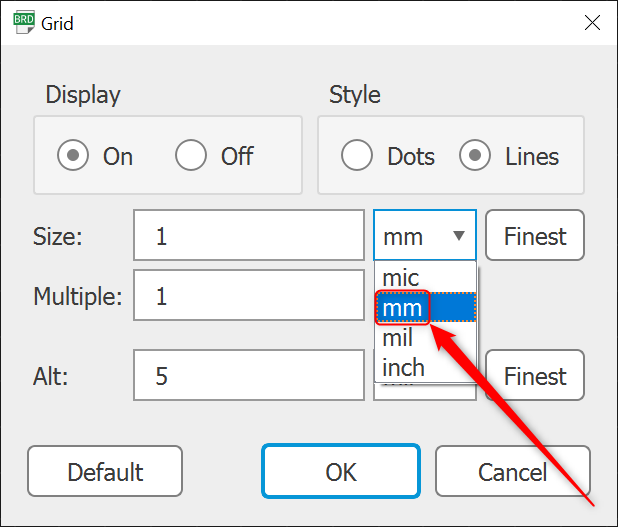This screenshot has width=618, height=527.
Task: Select Lines grid style
Action: coord(475,156)
